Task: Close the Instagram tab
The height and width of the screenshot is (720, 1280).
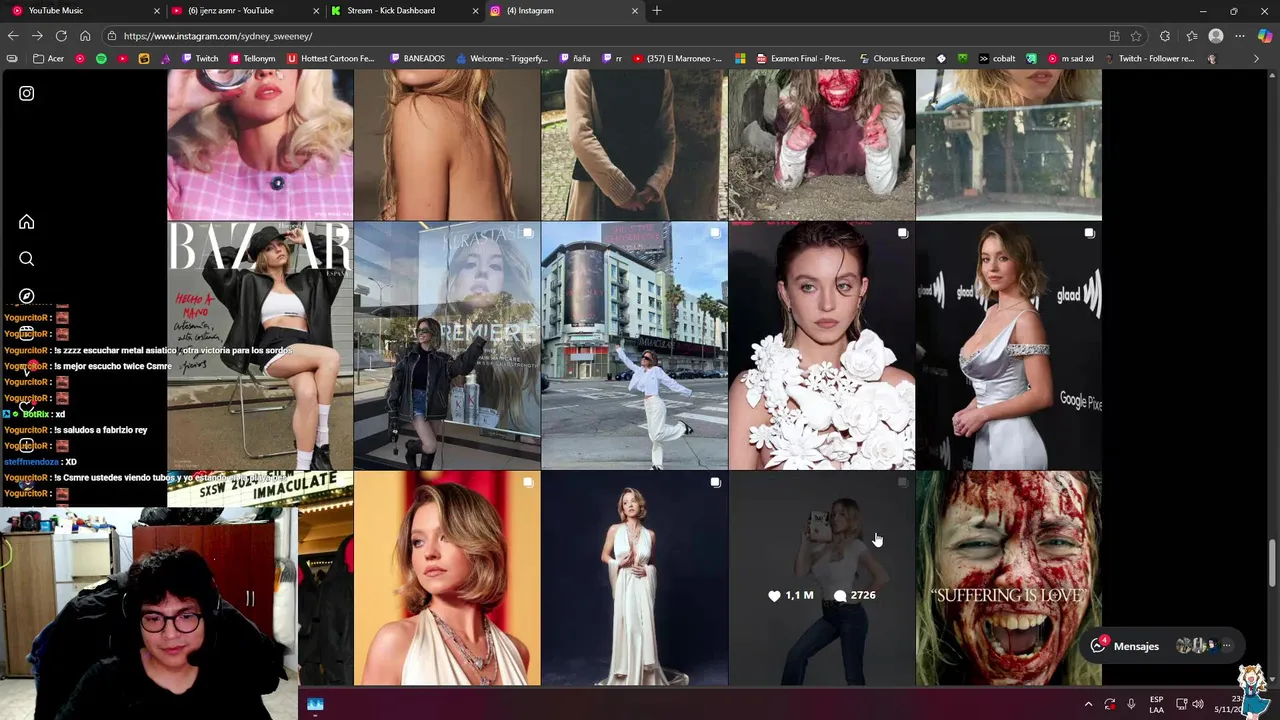Action: point(634,11)
